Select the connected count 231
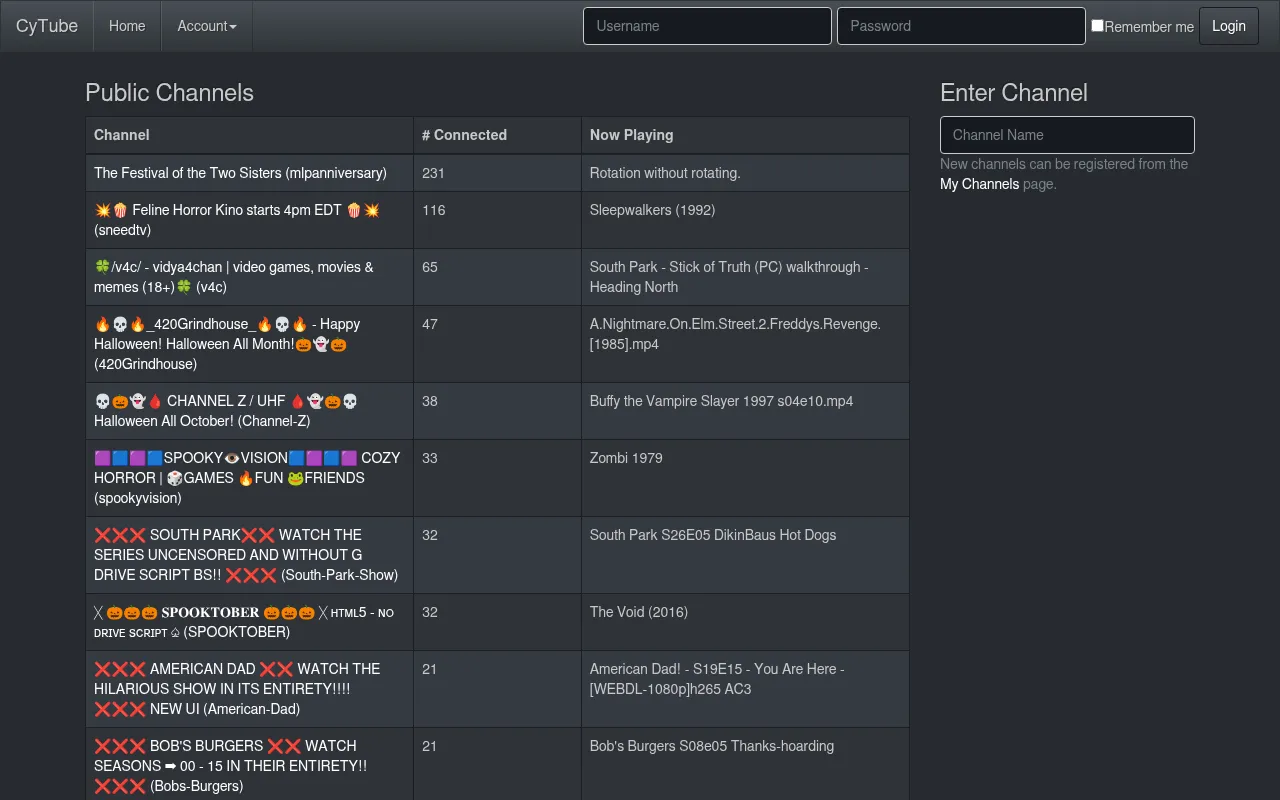The width and height of the screenshot is (1280, 800). (x=433, y=173)
